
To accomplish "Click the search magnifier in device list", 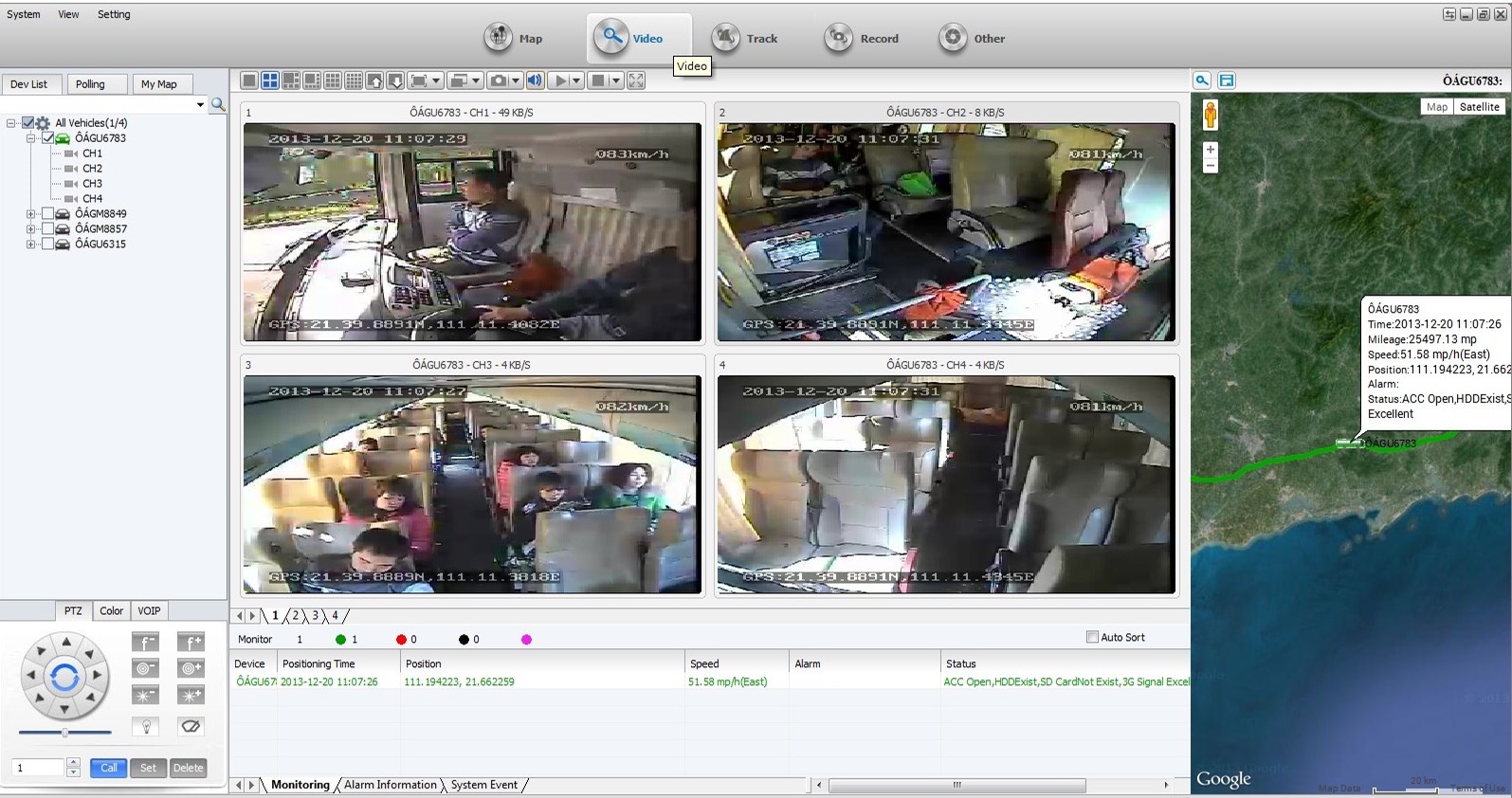I will click(x=218, y=104).
